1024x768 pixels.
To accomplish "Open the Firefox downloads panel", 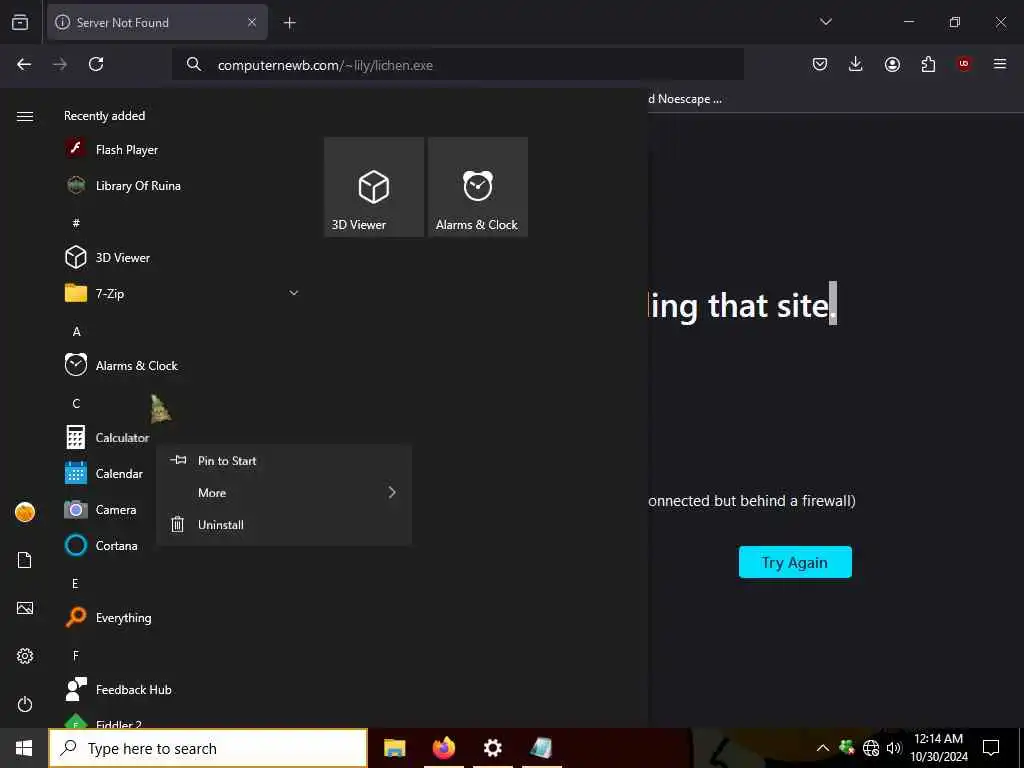I will 856,64.
